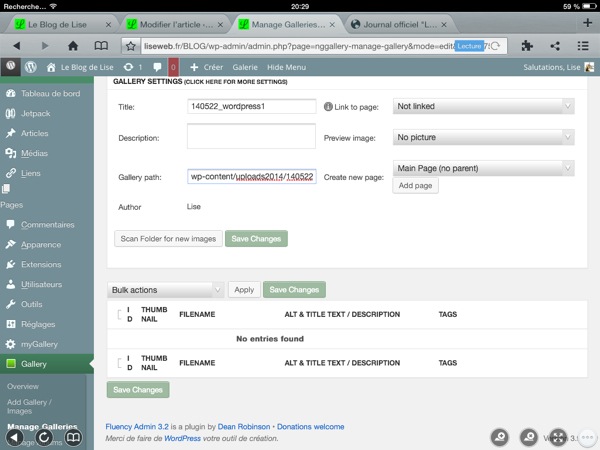The height and width of the screenshot is (450, 600).
Task: Open Créer in the admin bar
Action: tap(207, 66)
